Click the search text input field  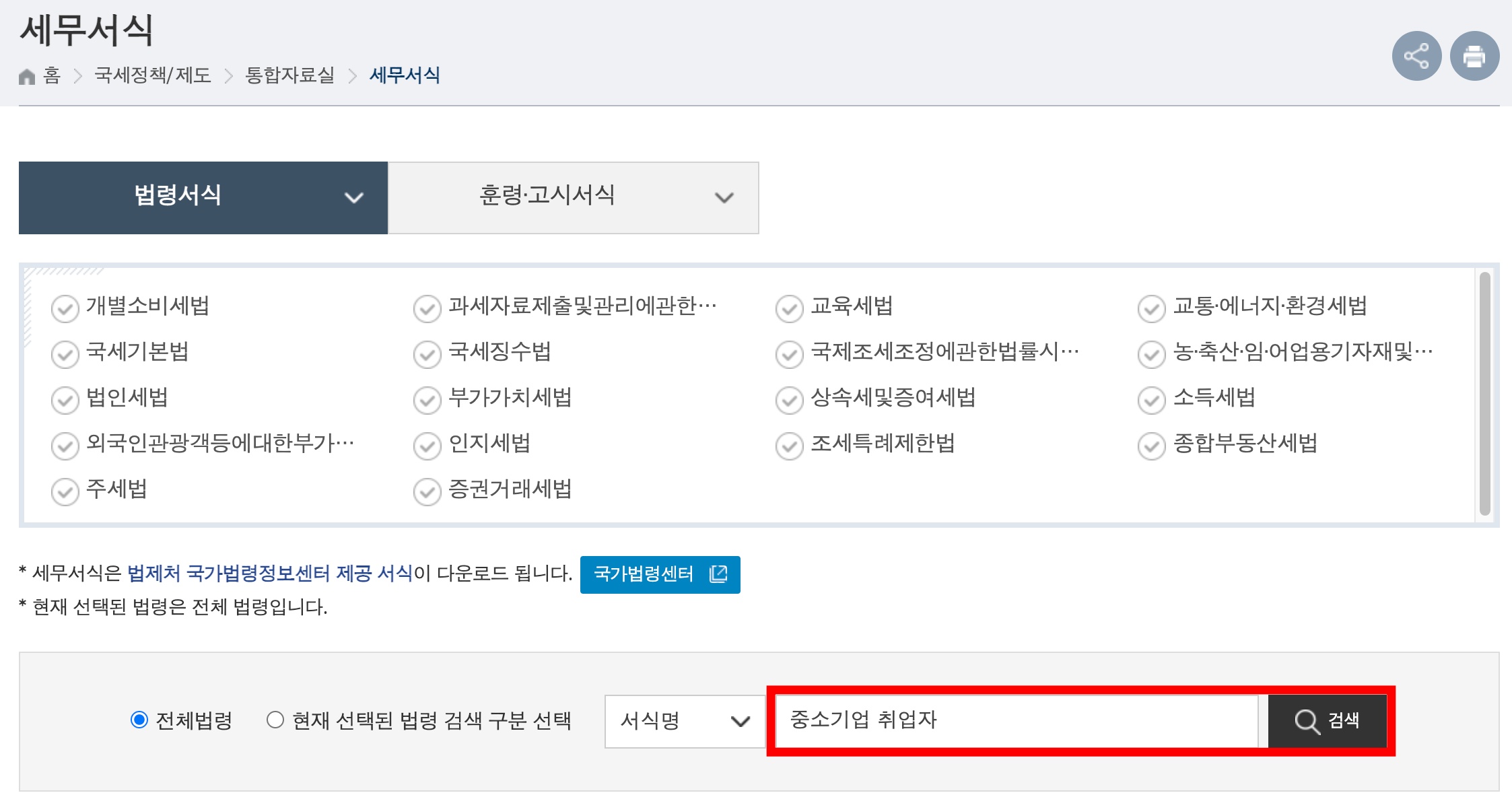click(x=1016, y=721)
